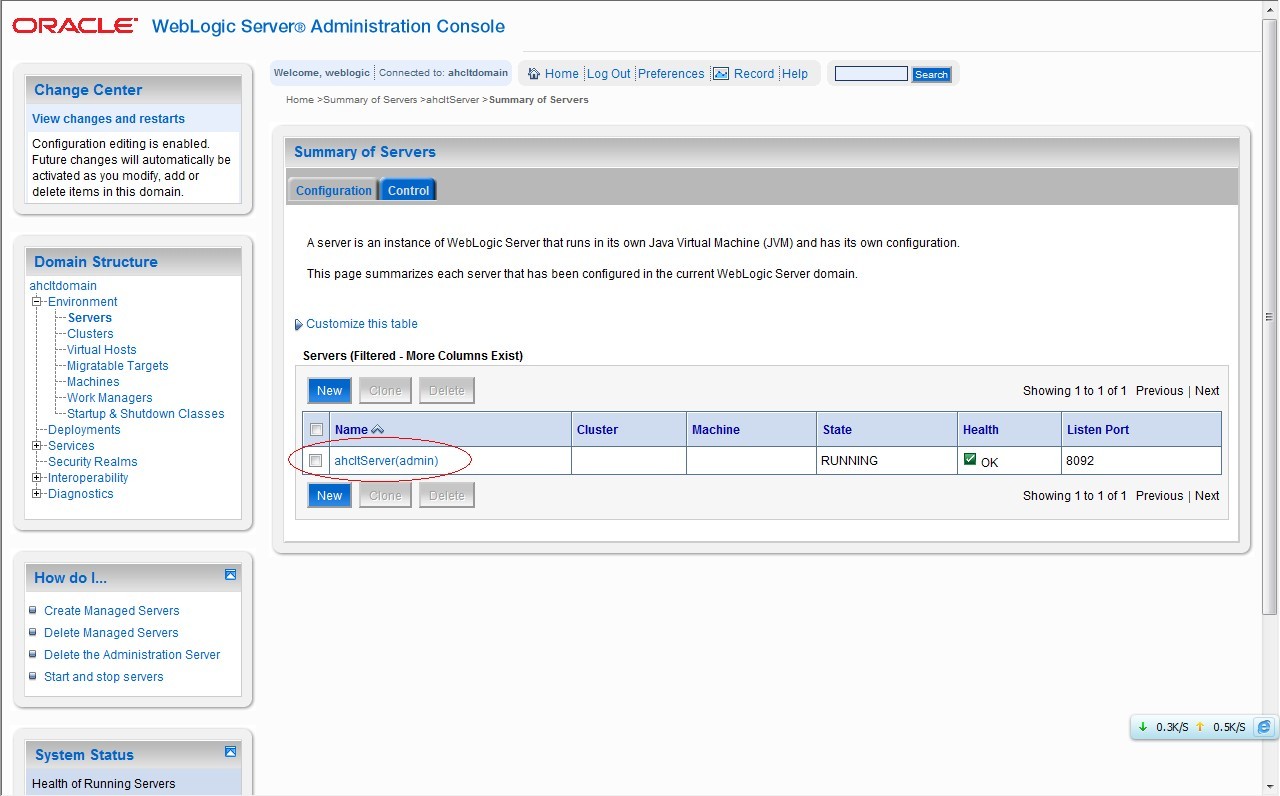This screenshot has width=1280, height=796.
Task: Select Security Realms in Domain Structure
Action: tap(93, 462)
